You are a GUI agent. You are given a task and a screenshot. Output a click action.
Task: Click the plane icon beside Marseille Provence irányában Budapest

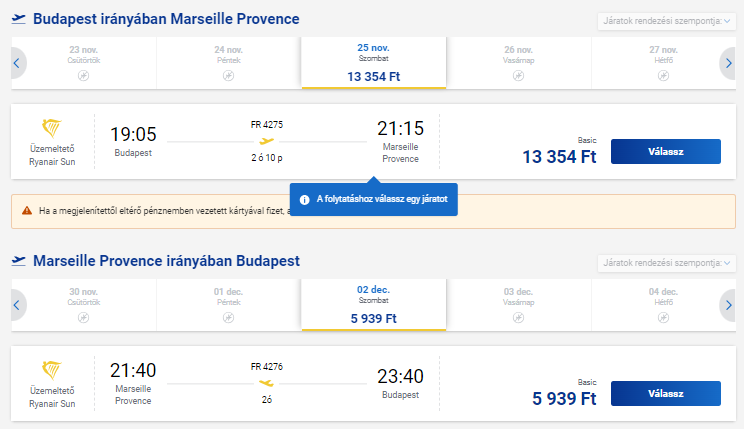coord(19,261)
